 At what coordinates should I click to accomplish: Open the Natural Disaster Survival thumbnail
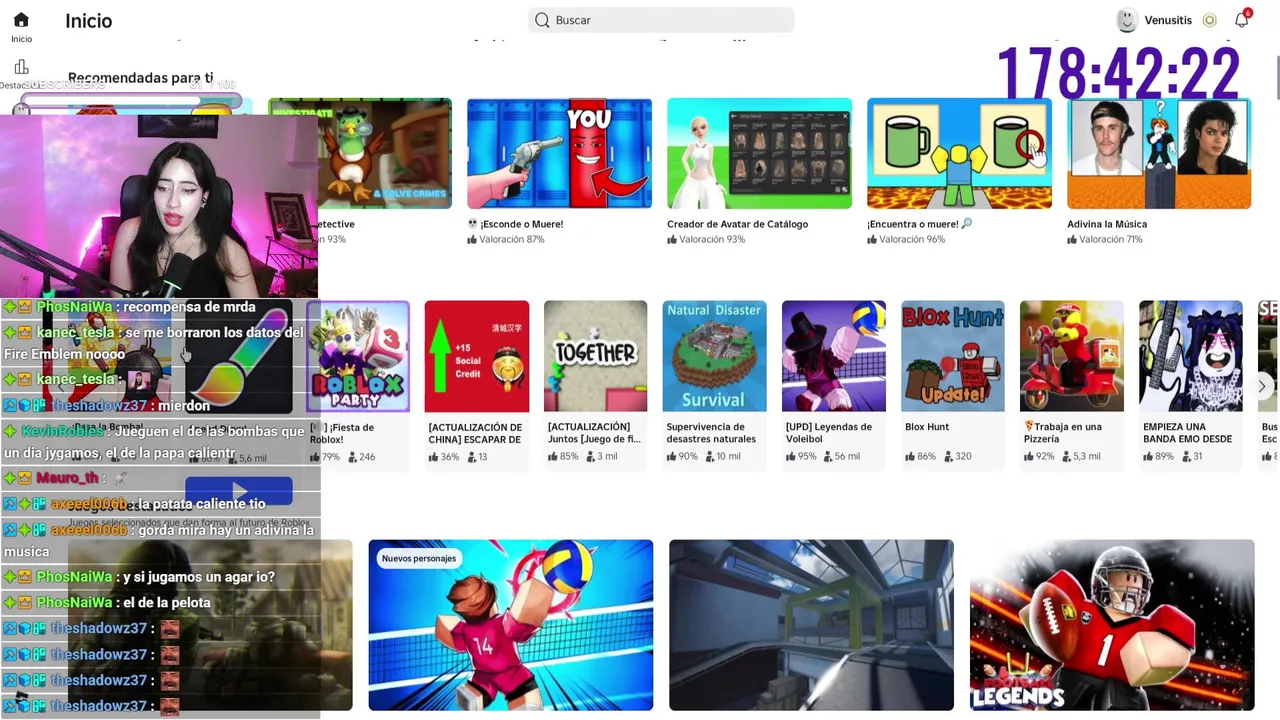coord(714,356)
